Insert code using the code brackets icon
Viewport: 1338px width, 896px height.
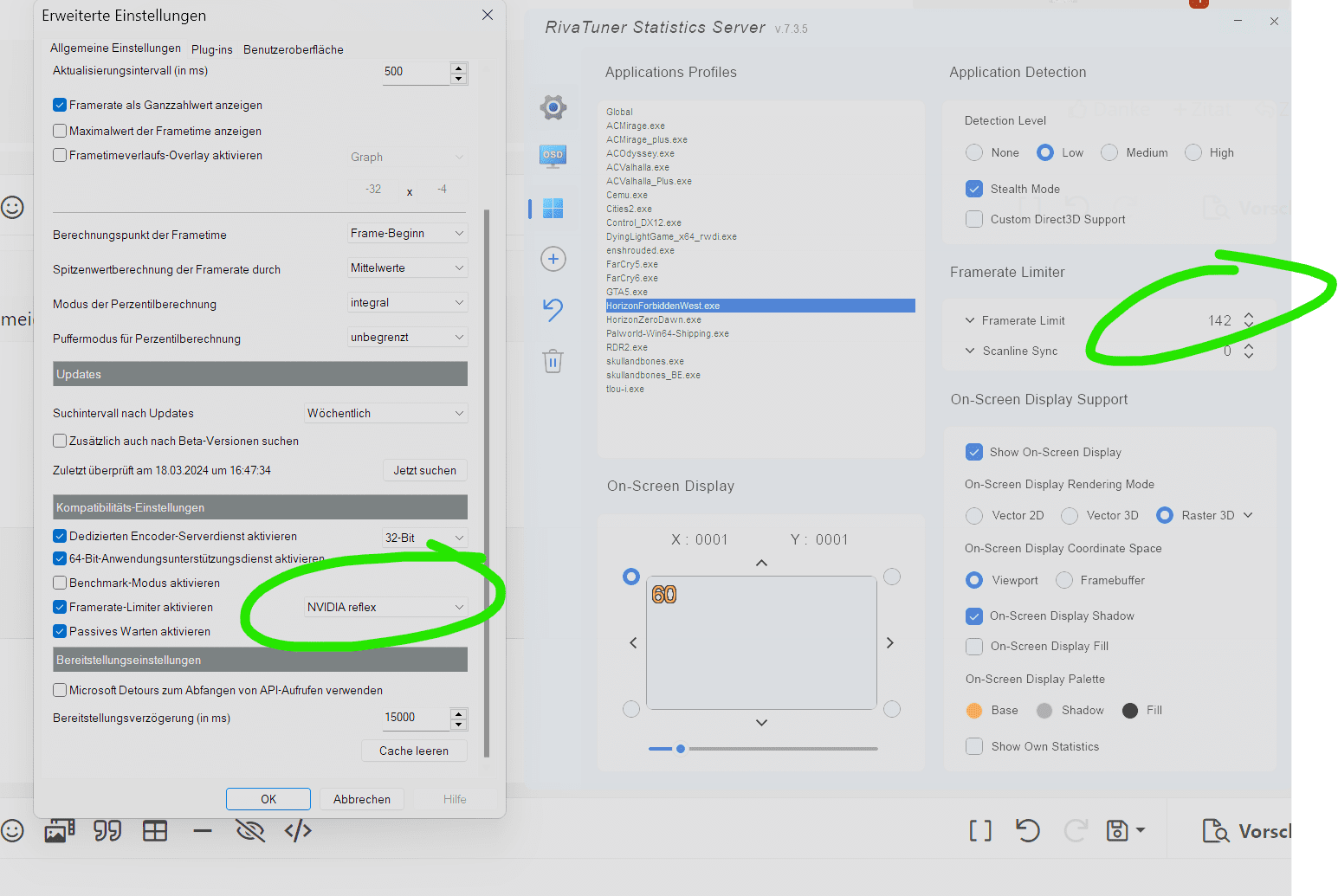pos(298,831)
